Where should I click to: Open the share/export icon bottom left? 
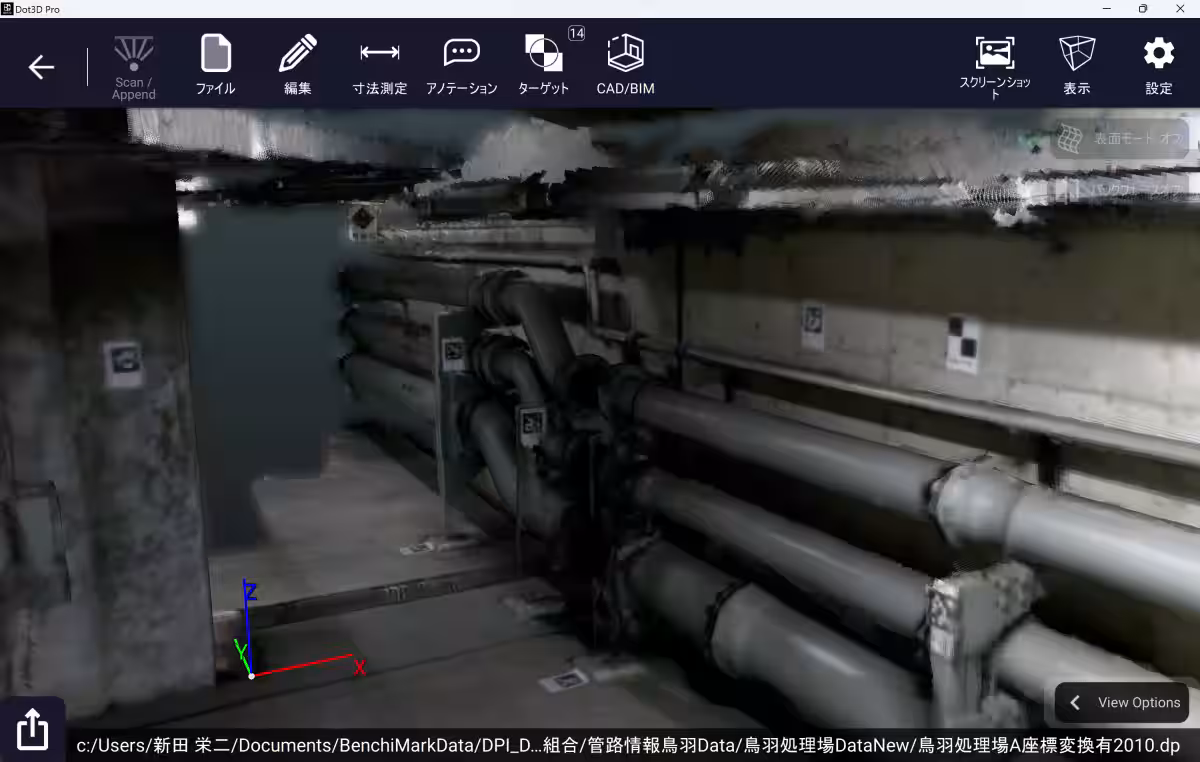click(x=33, y=728)
